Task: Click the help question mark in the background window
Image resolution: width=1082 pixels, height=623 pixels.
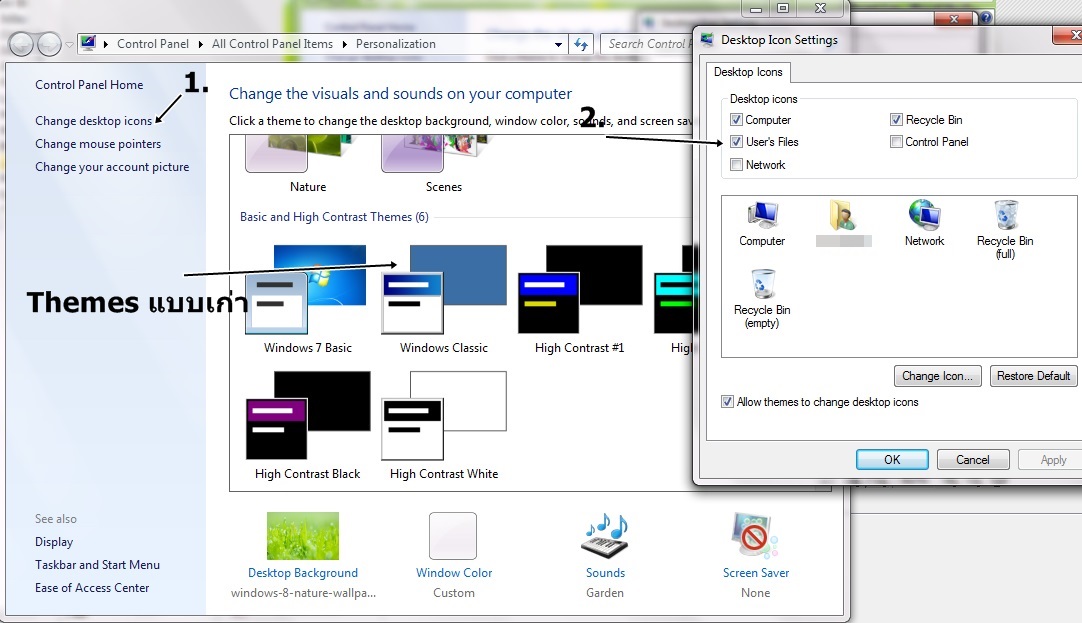Action: pos(986,18)
